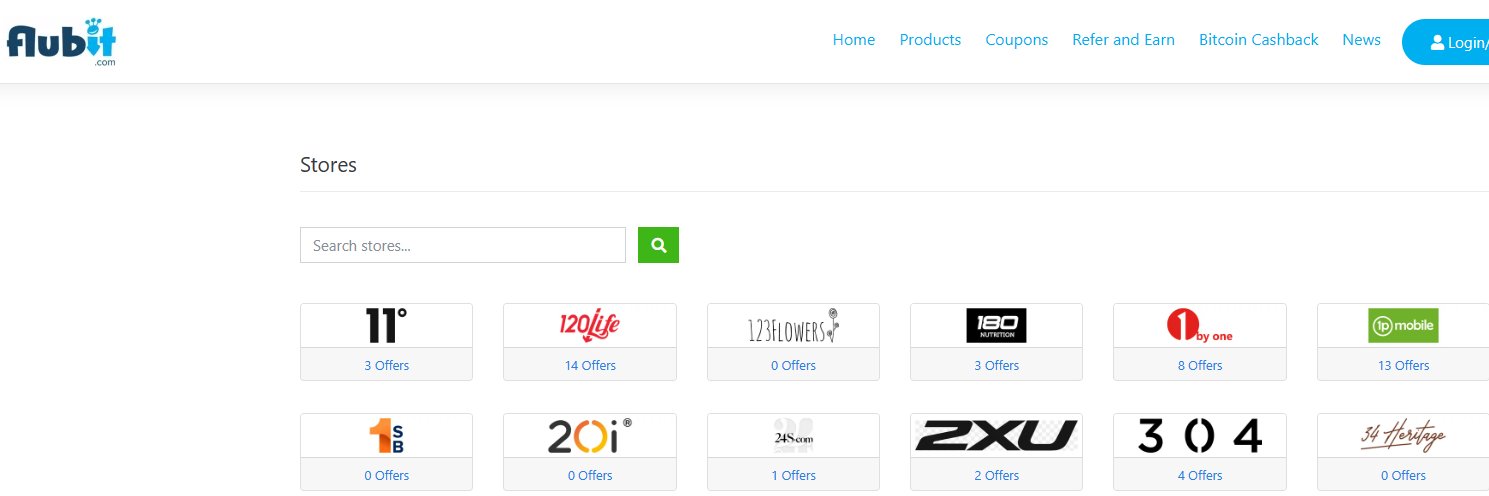Viewport: 1489px width, 496px height.
Task: Open the 11° store logo
Action: [x=386, y=326]
